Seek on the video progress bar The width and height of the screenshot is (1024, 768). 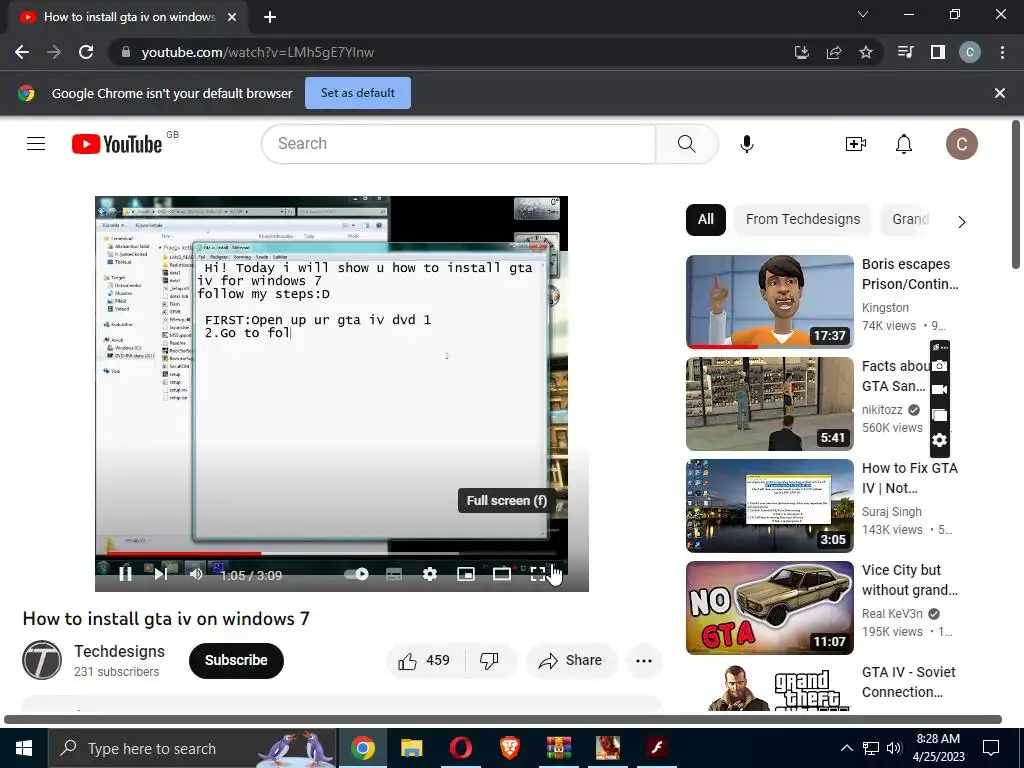(331, 553)
